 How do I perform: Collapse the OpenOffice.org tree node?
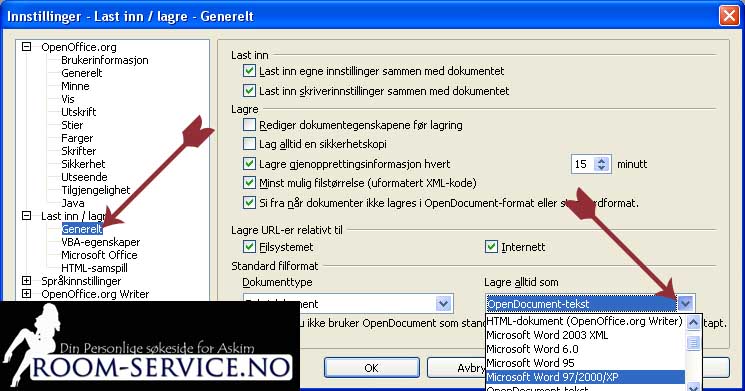27,47
